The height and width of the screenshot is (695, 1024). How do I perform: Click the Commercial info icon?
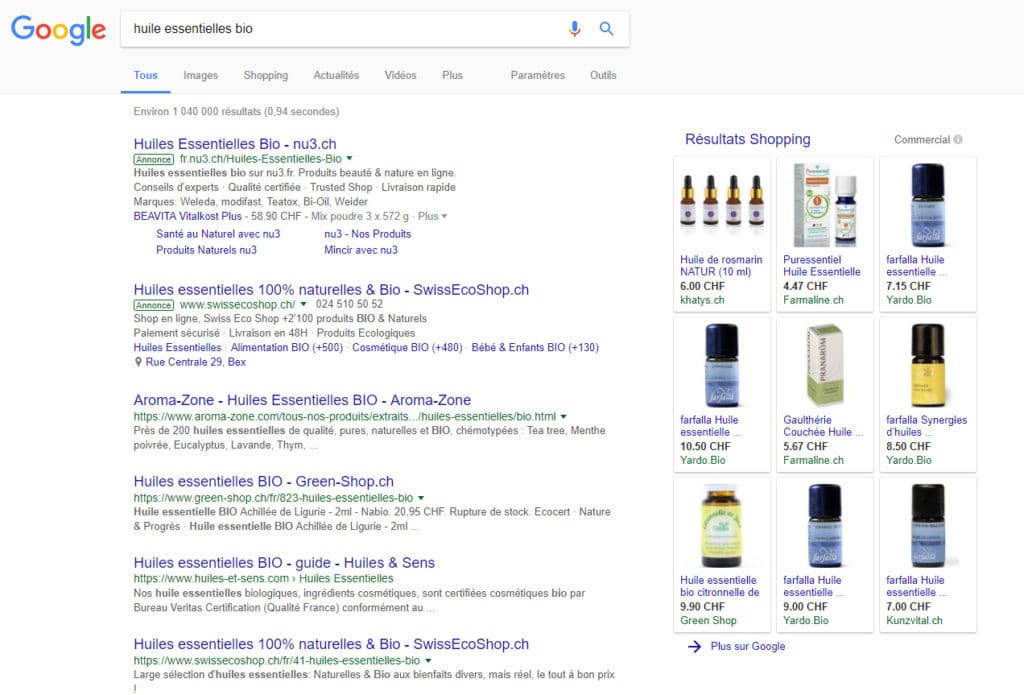click(958, 140)
